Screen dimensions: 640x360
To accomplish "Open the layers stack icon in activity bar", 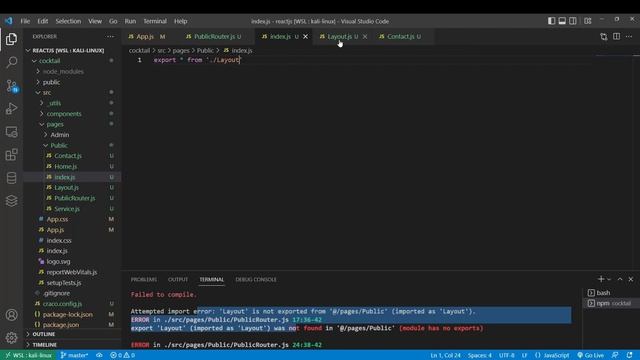I will click(11, 200).
